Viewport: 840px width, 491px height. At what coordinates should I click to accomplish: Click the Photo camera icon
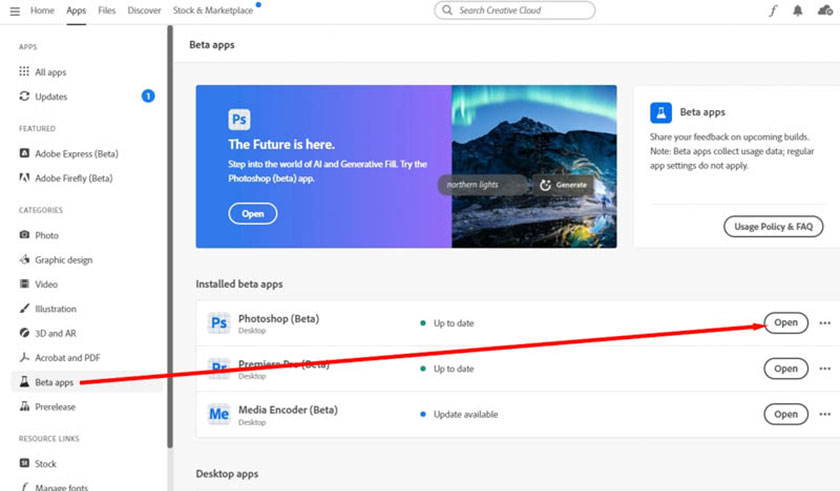coord(24,235)
